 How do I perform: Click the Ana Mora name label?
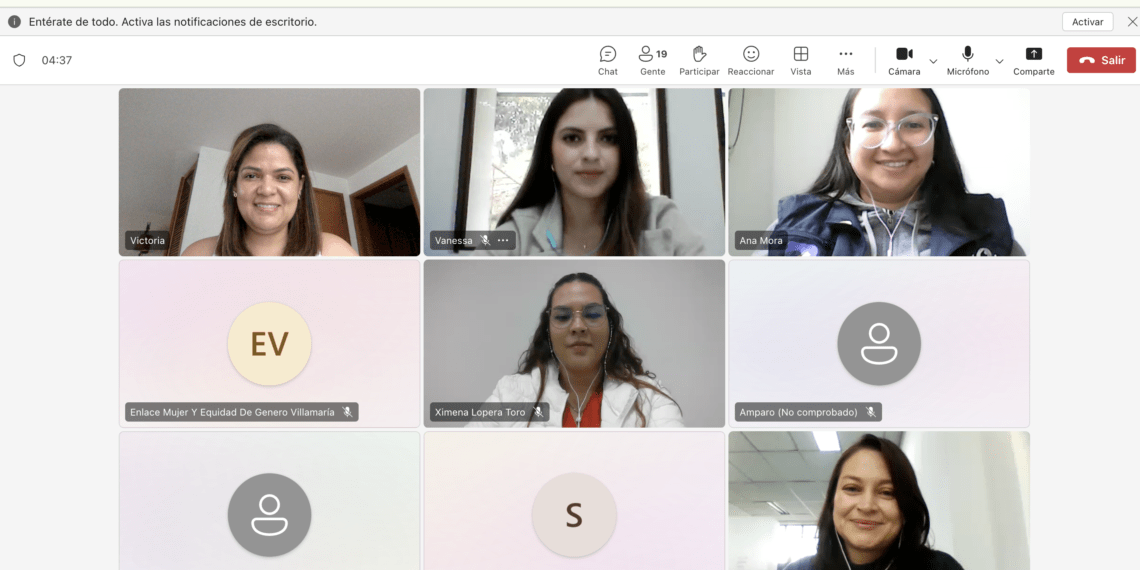(x=761, y=241)
